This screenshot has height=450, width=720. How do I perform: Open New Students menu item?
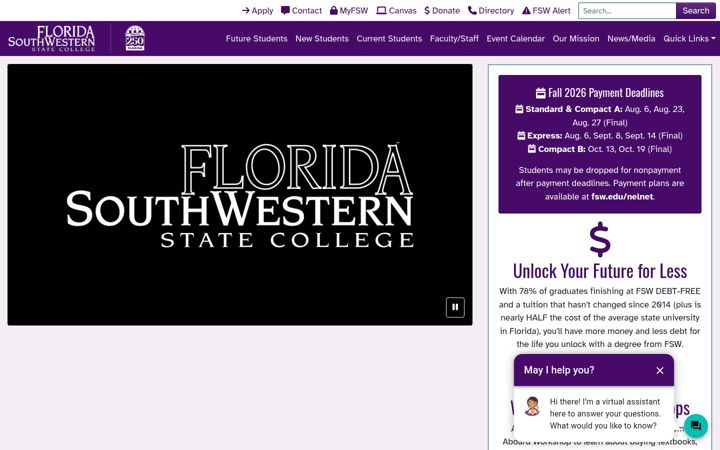coord(322,39)
